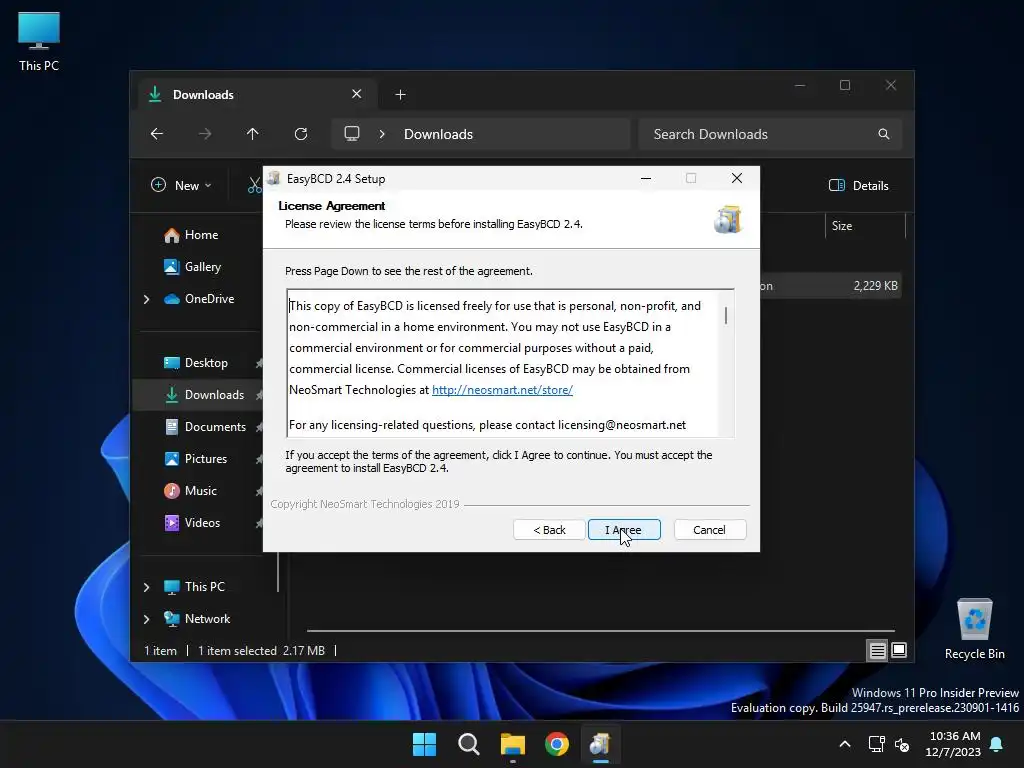Show hidden system tray icons
This screenshot has width=1024, height=768.
[844, 744]
